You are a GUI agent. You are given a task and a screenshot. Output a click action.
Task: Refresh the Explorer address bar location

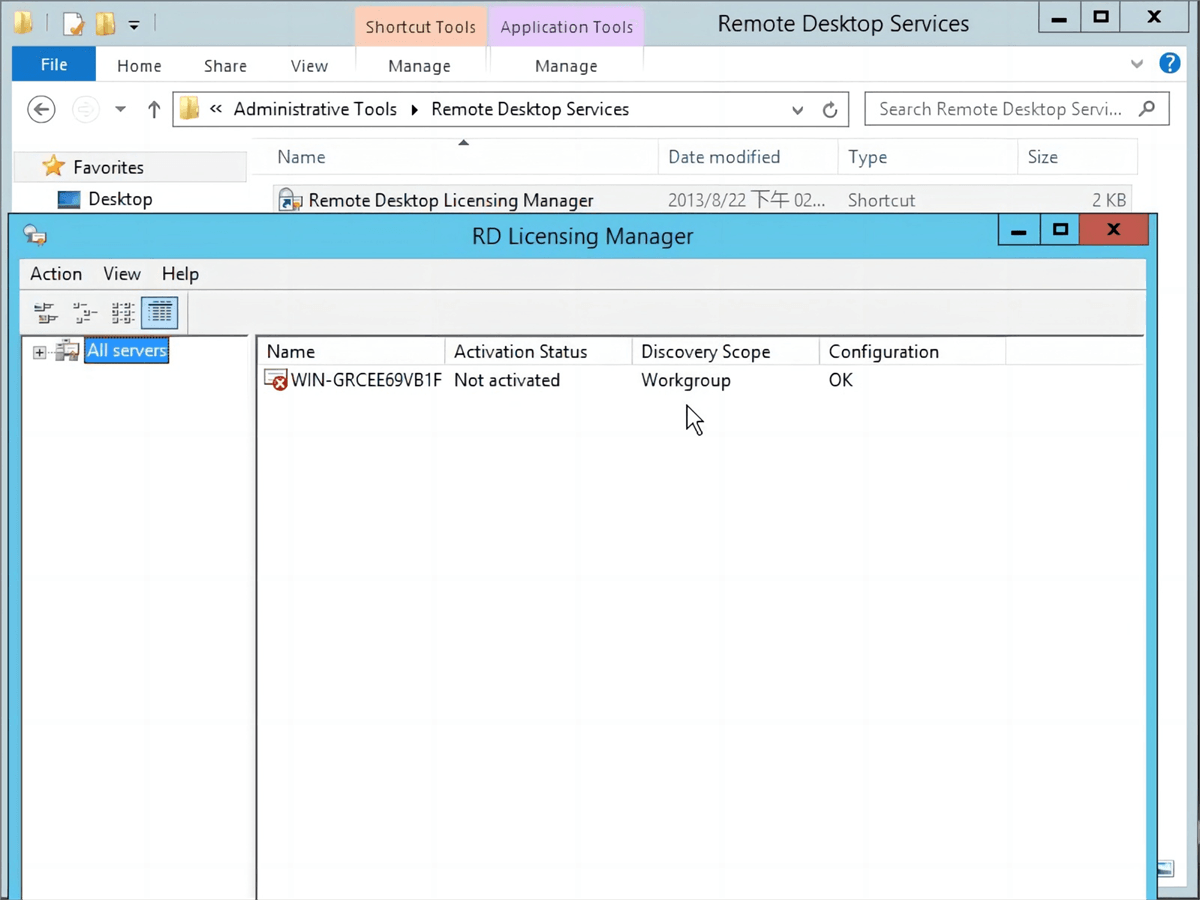(830, 110)
